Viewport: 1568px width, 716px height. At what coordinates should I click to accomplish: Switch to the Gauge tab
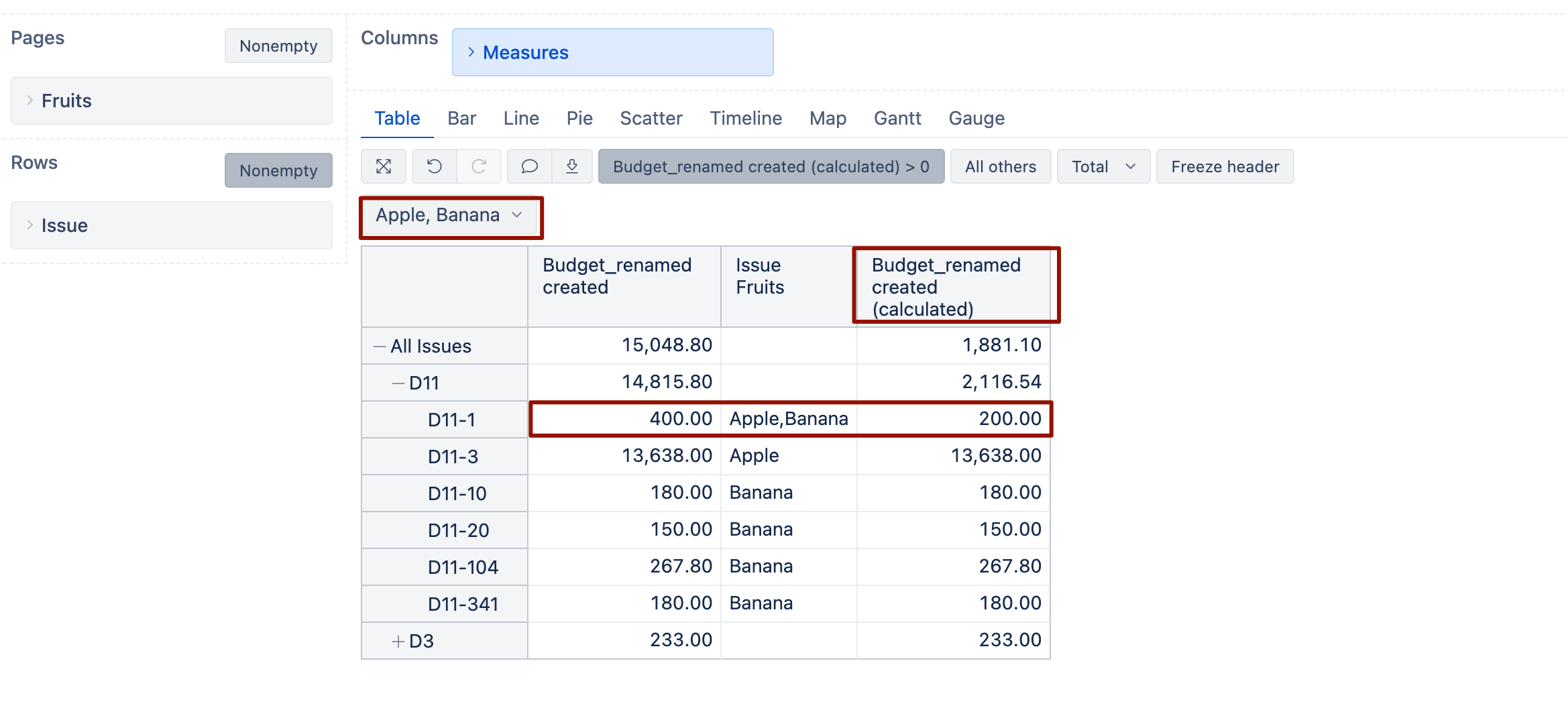click(976, 119)
